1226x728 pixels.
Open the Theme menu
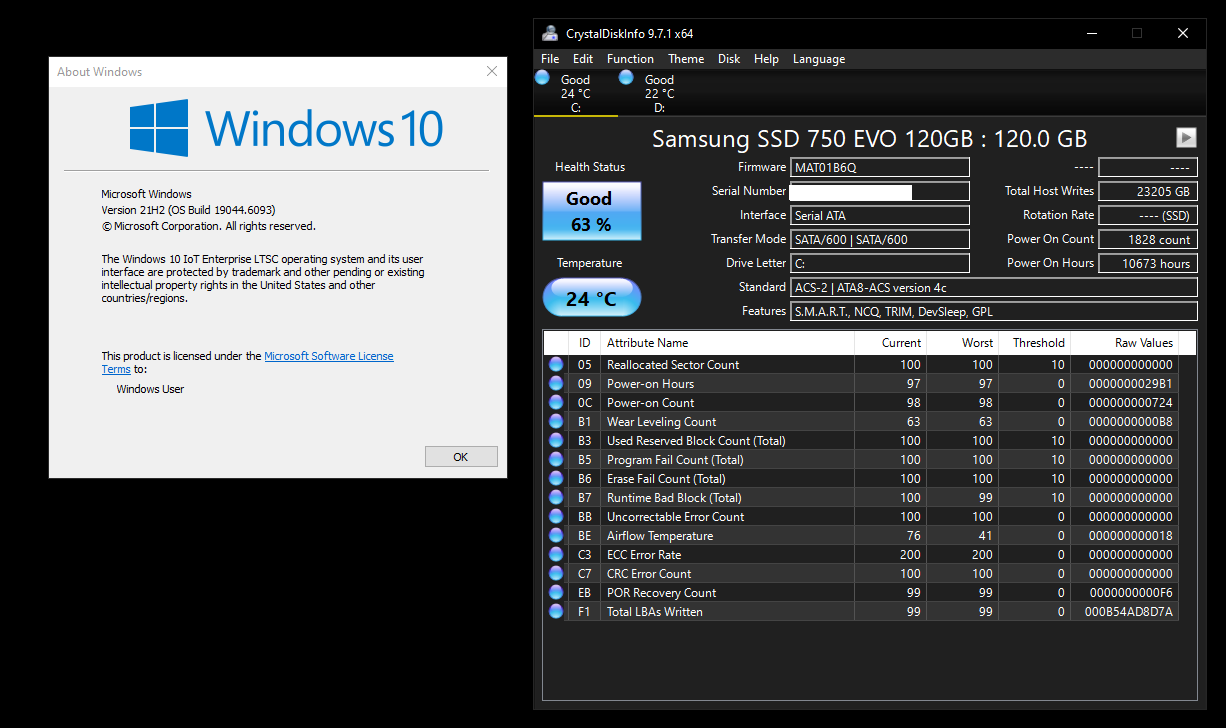tap(686, 59)
